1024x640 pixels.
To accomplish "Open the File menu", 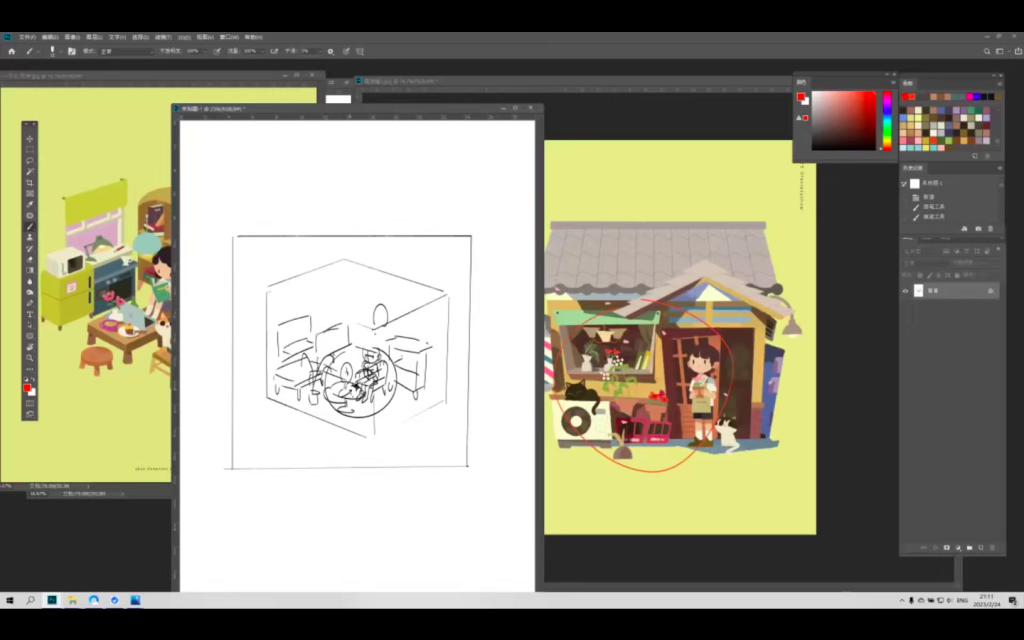I will 27,37.
